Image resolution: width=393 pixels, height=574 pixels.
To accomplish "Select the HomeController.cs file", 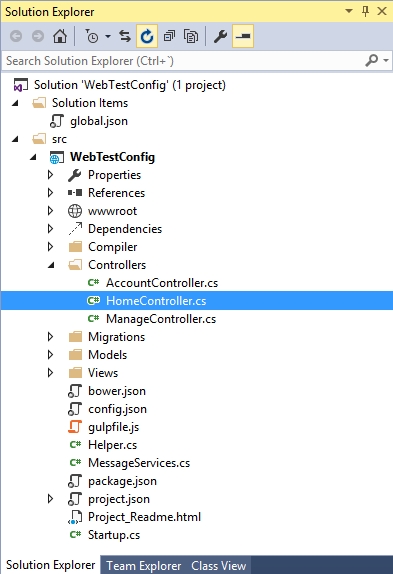I will 156,301.
